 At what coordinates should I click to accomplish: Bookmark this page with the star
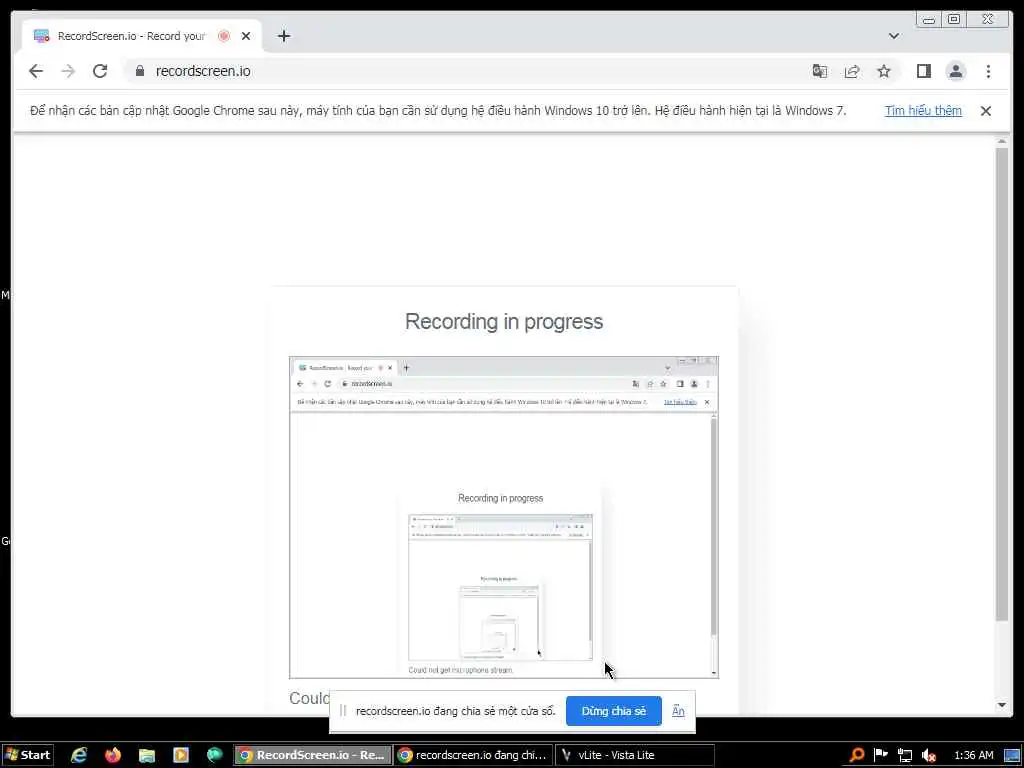click(884, 71)
